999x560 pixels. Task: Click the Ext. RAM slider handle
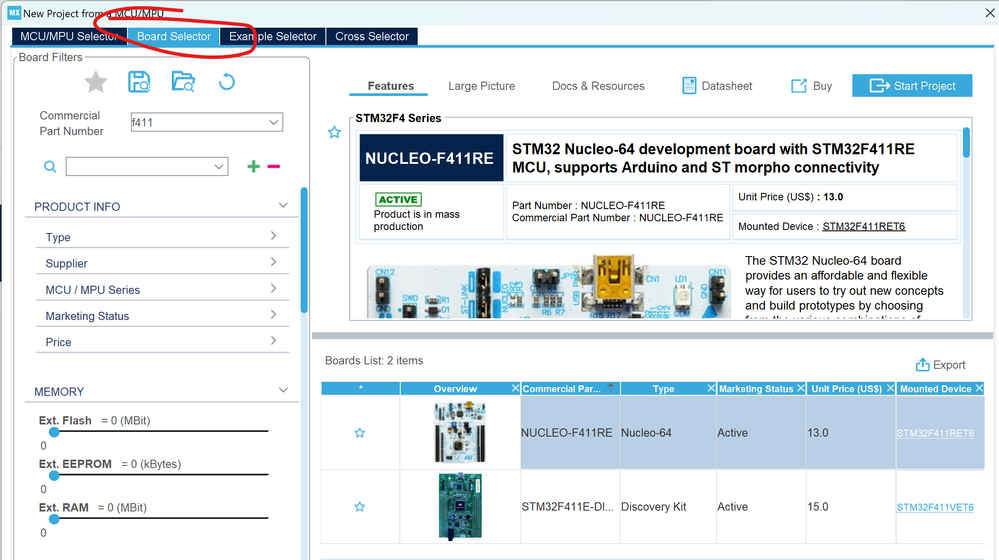54,519
